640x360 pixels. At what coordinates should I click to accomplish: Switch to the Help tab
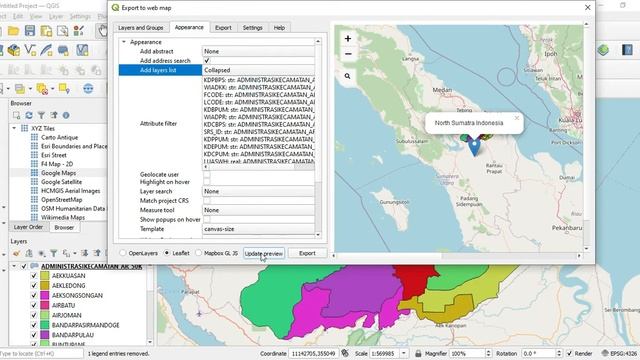[x=279, y=28]
